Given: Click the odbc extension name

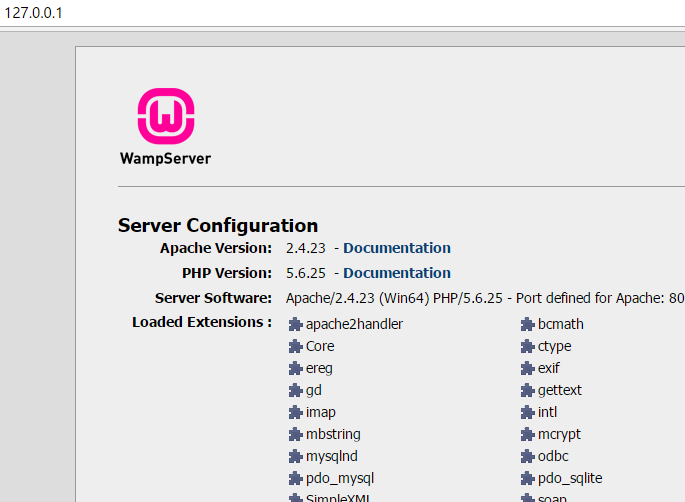Looking at the screenshot, I should 553,457.
